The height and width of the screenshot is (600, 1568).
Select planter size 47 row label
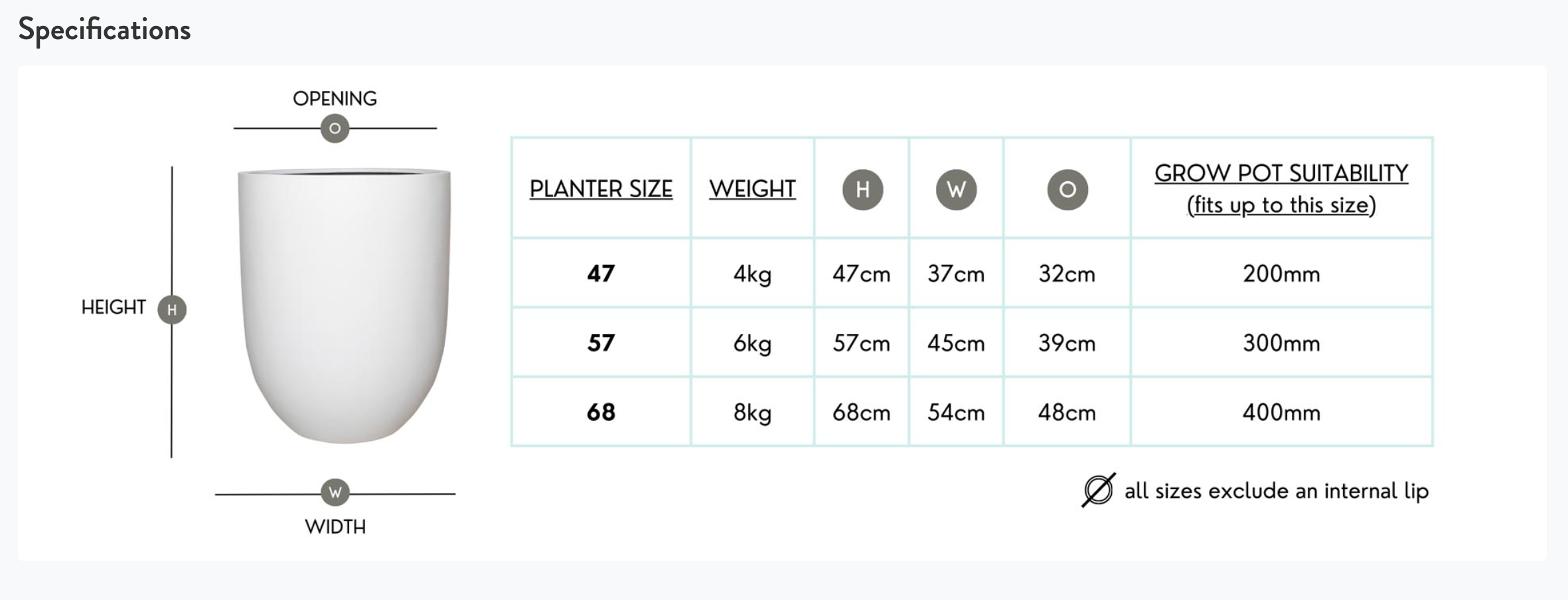click(x=601, y=273)
